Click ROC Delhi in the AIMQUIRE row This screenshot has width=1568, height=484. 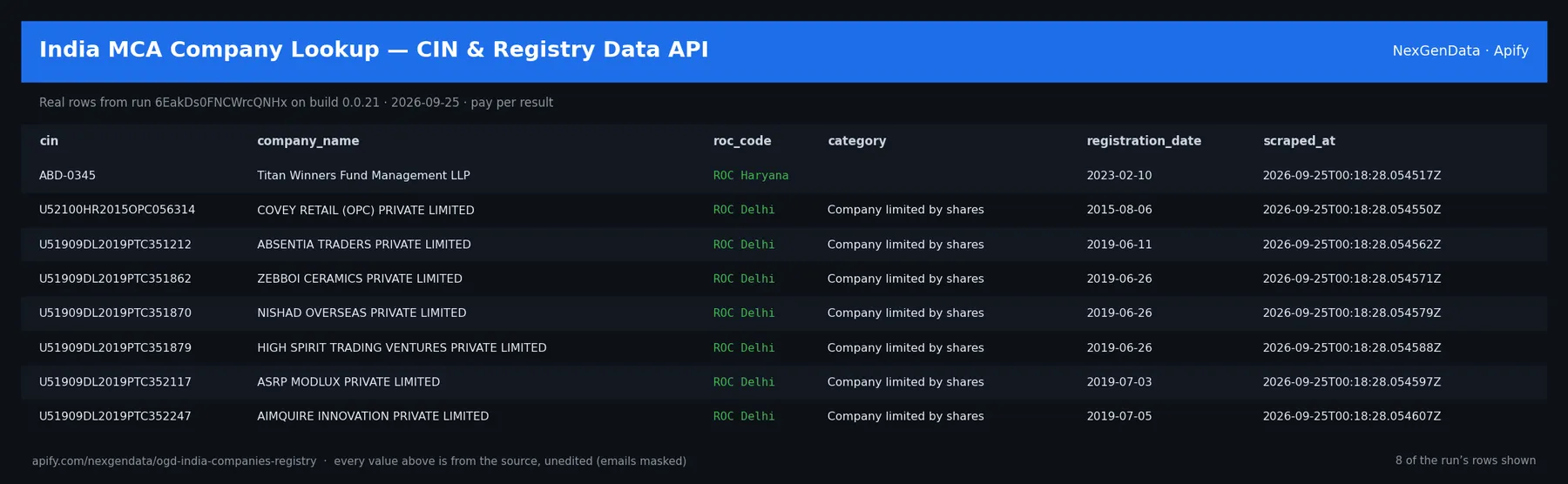(x=744, y=416)
